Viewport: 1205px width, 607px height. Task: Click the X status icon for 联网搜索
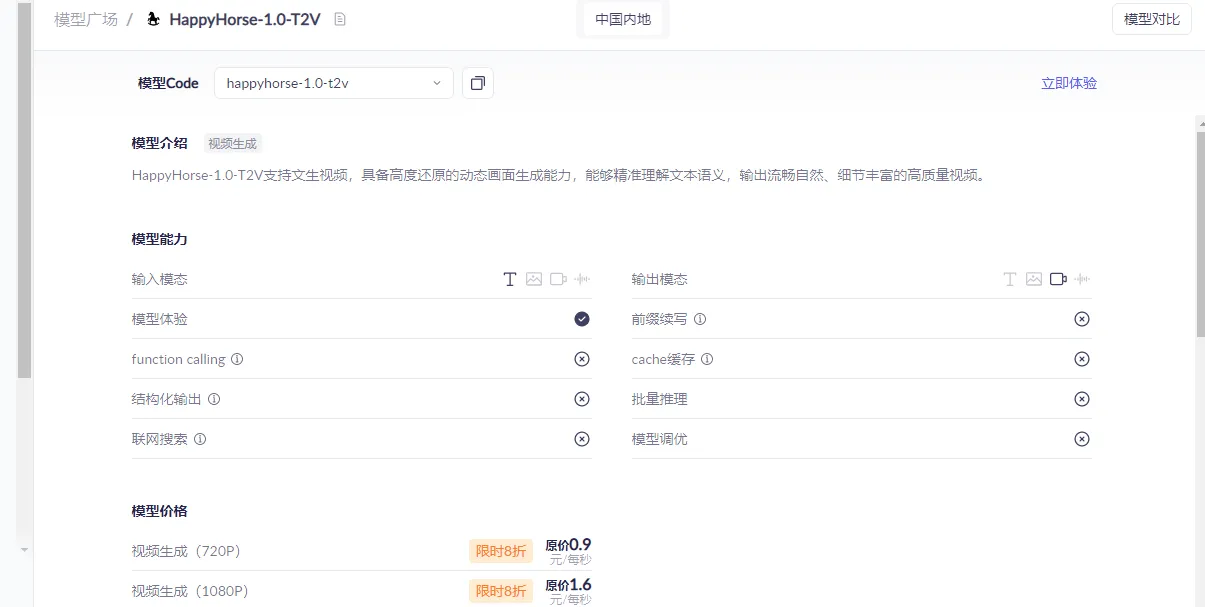582,439
